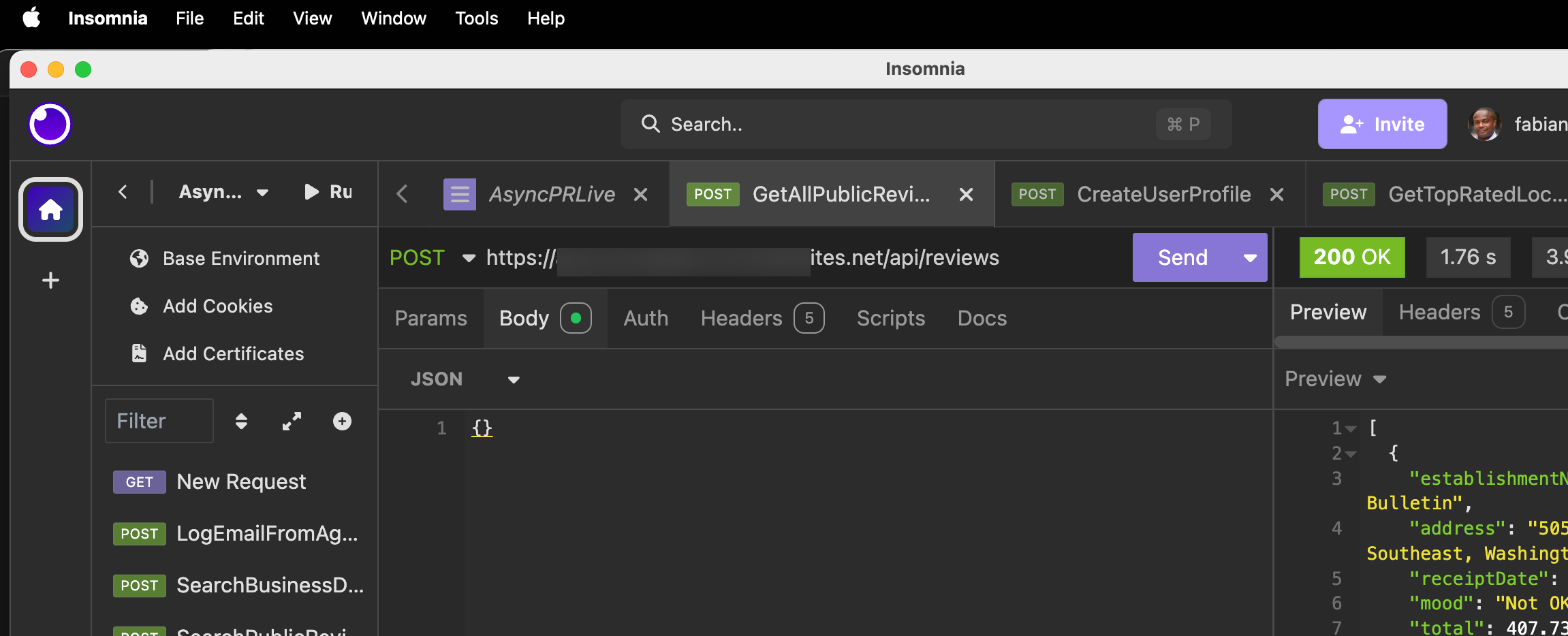Click the Invite button
The height and width of the screenshot is (636, 1568).
click(1382, 124)
